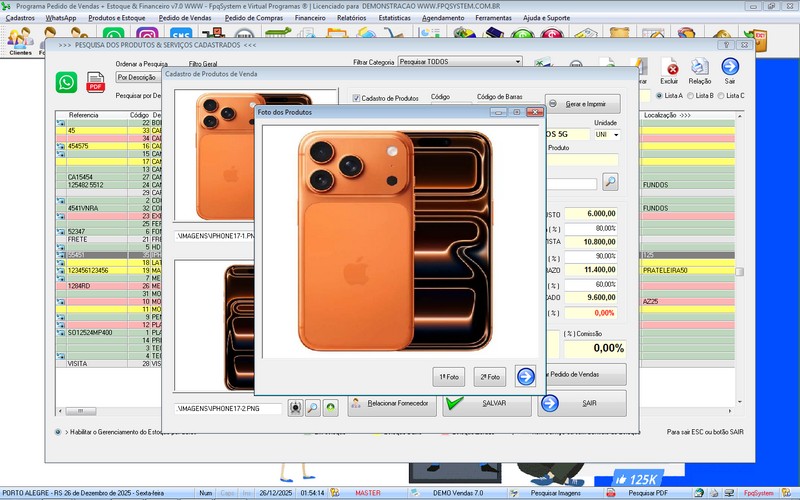Image resolution: width=800 pixels, height=500 pixels.
Task: Click the camera capture icon beside image path
Action: point(295,408)
